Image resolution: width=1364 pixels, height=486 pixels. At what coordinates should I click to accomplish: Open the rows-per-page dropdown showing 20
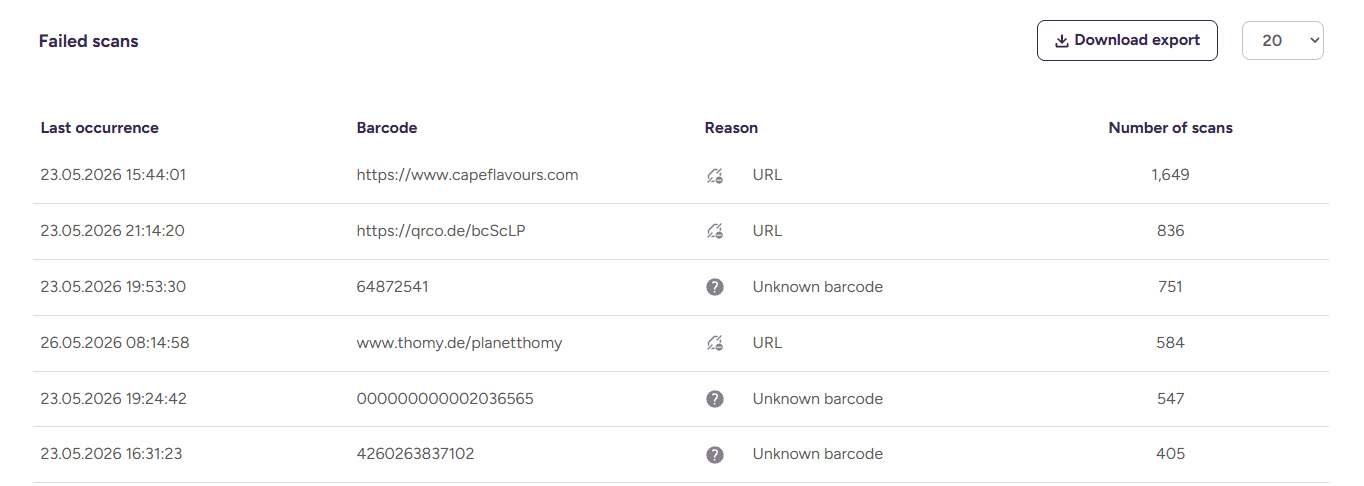click(x=1283, y=41)
